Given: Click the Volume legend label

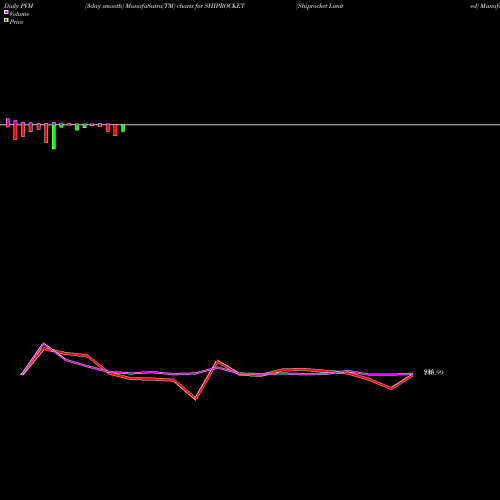Looking at the screenshot, I should [19, 14].
